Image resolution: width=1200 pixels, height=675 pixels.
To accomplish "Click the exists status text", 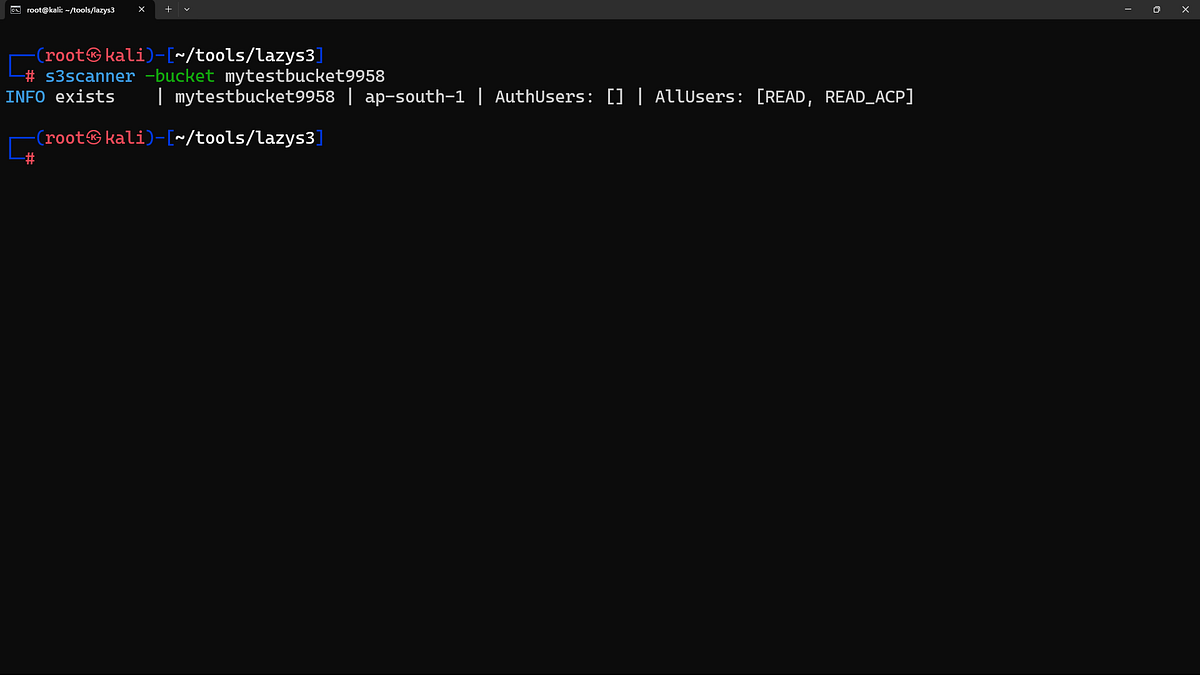I will 85,96.
